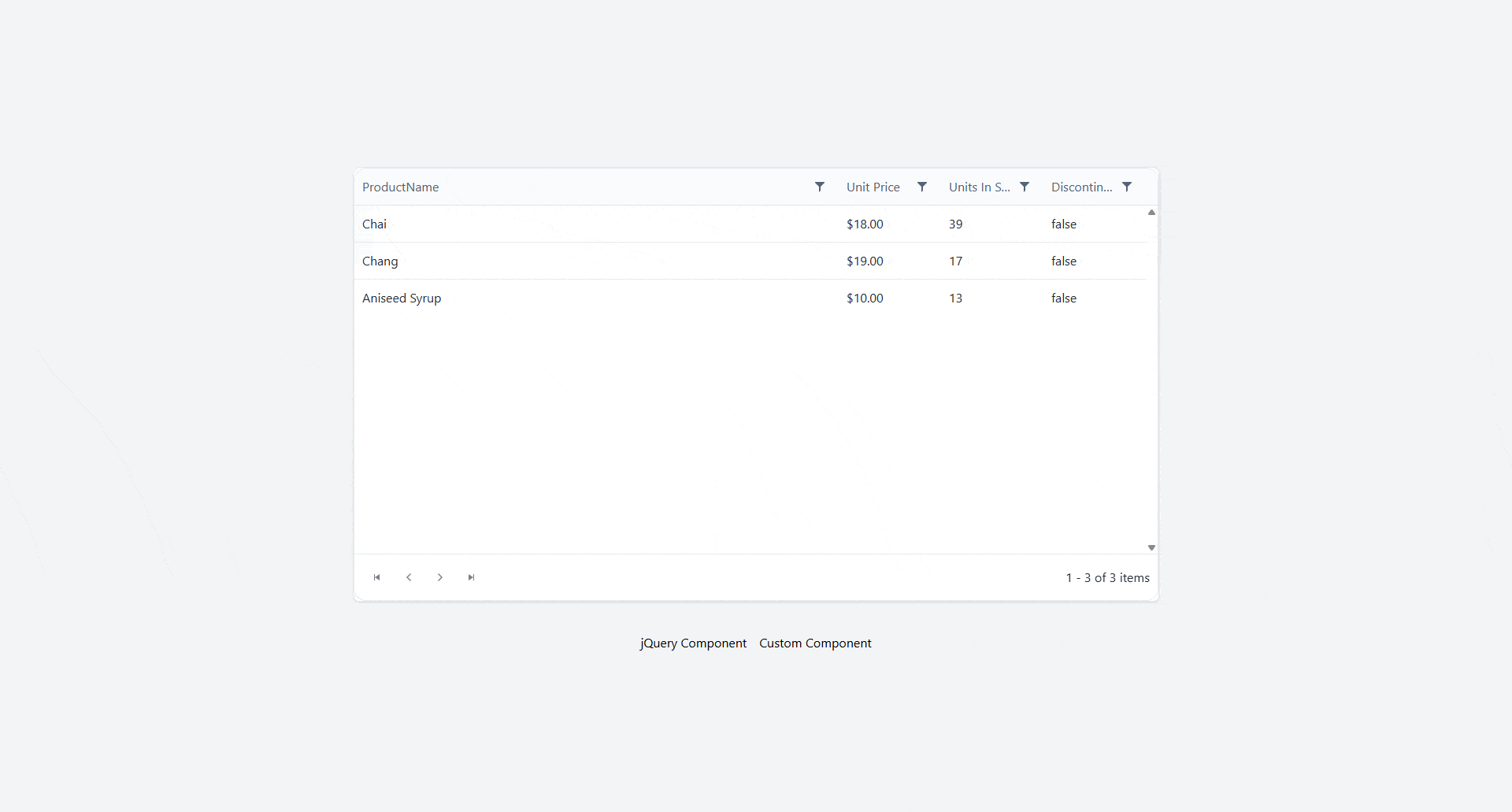The height and width of the screenshot is (812, 1512).
Task: Open the Custom Component link
Action: [x=815, y=643]
